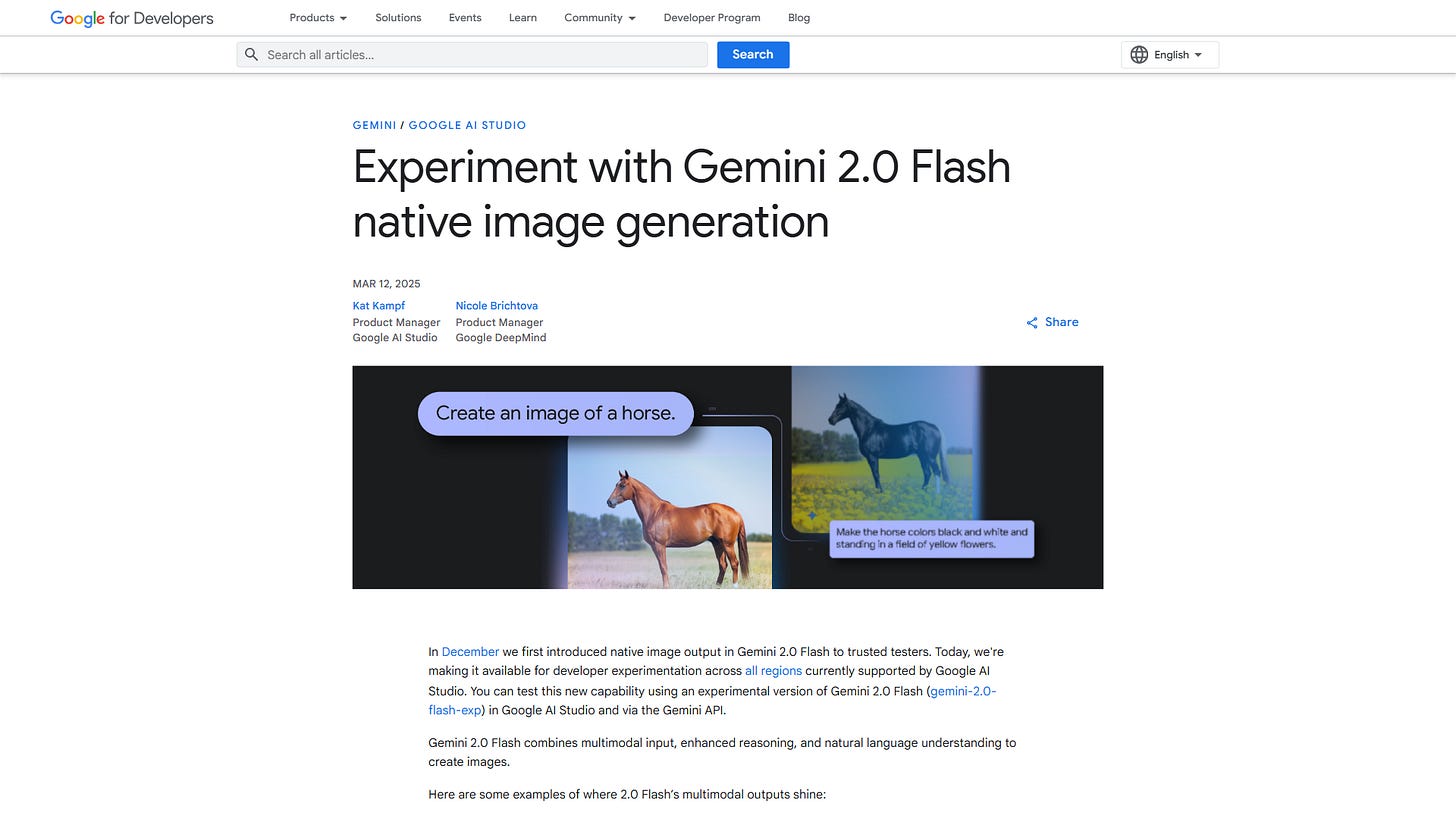Click the horse hero banner image

pos(728,477)
